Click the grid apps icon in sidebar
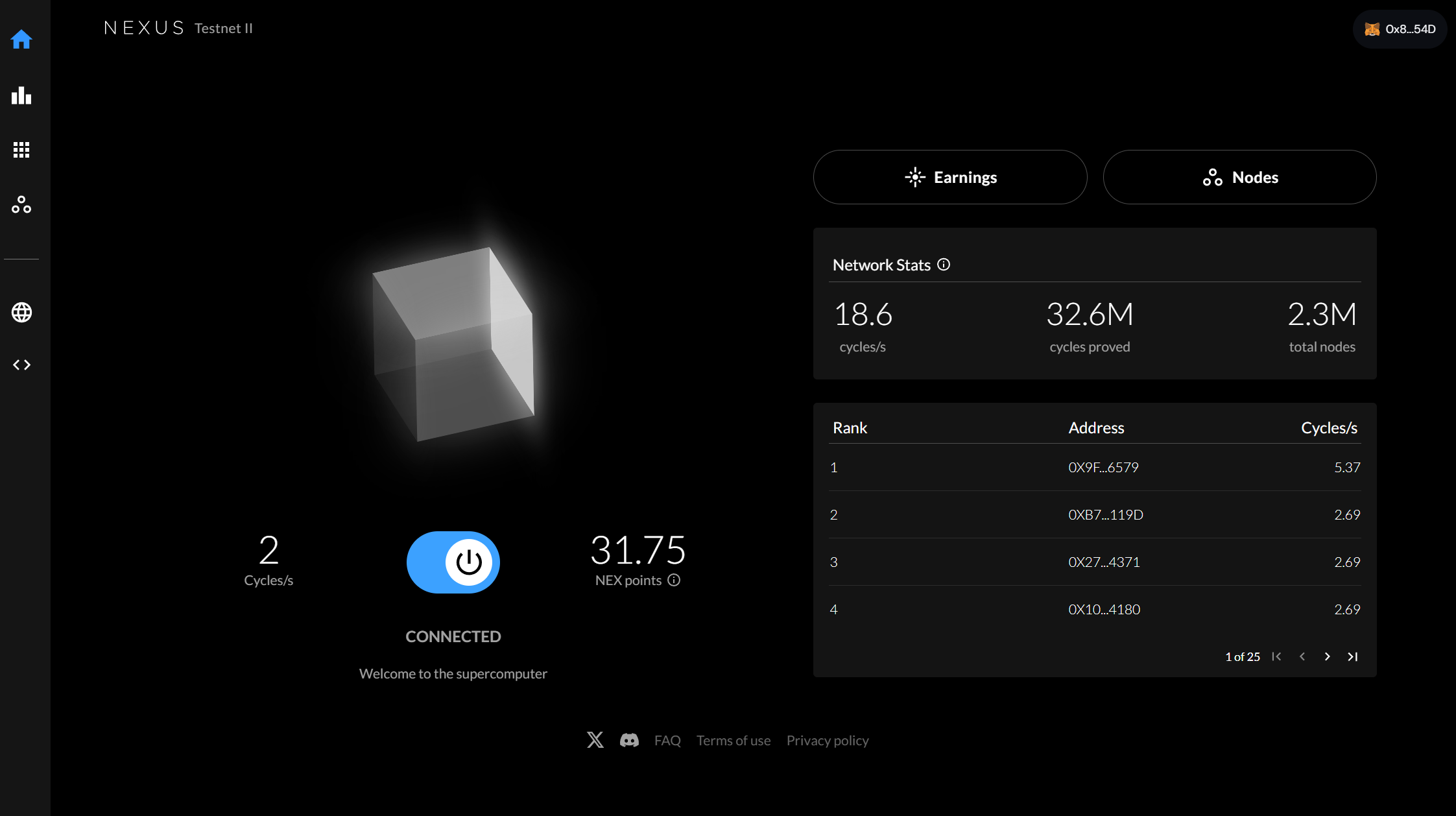The width and height of the screenshot is (1456, 816). coord(21,150)
